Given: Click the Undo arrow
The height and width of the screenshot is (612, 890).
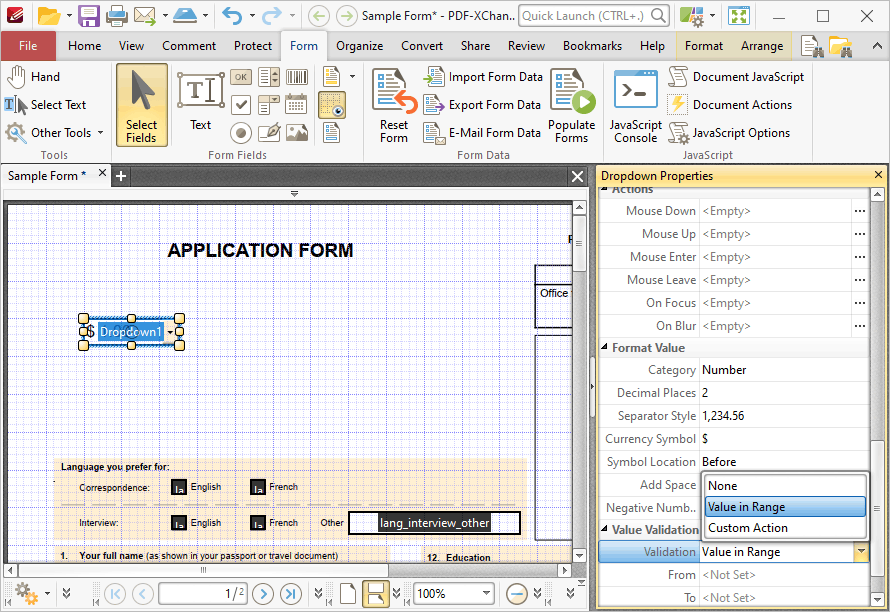Looking at the screenshot, I should tap(232, 16).
